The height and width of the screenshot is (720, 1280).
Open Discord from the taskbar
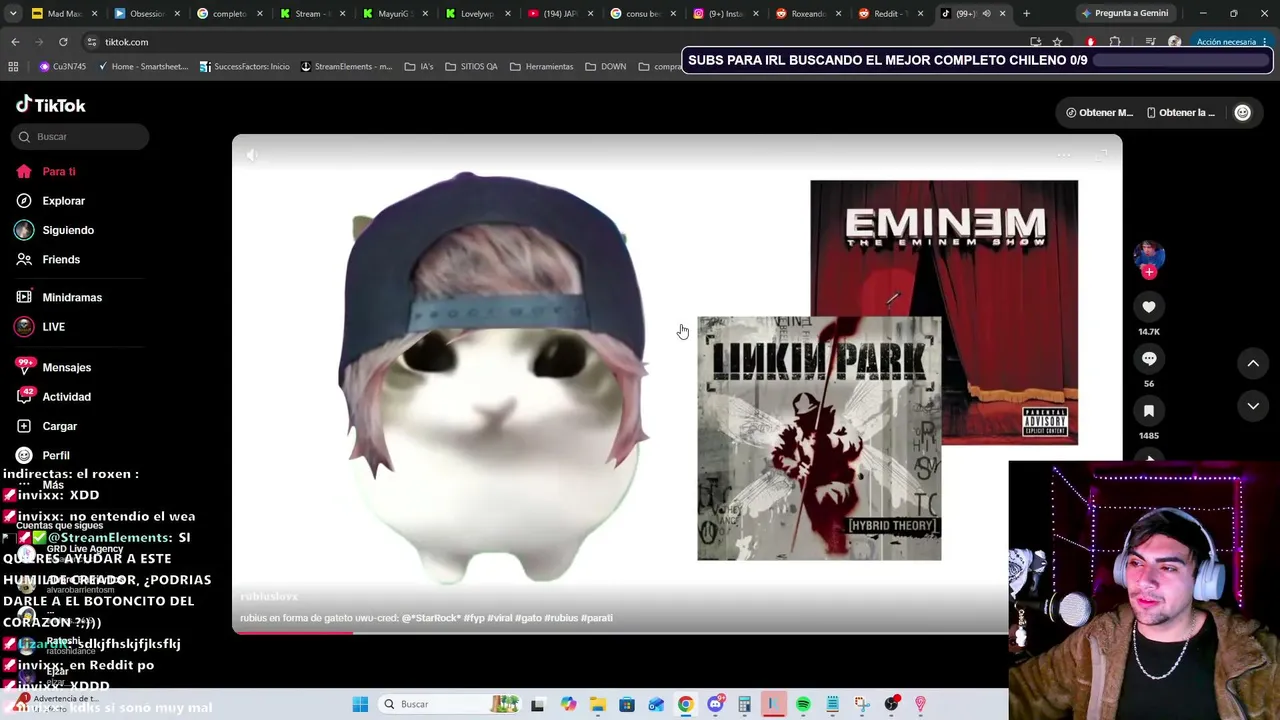click(x=715, y=704)
